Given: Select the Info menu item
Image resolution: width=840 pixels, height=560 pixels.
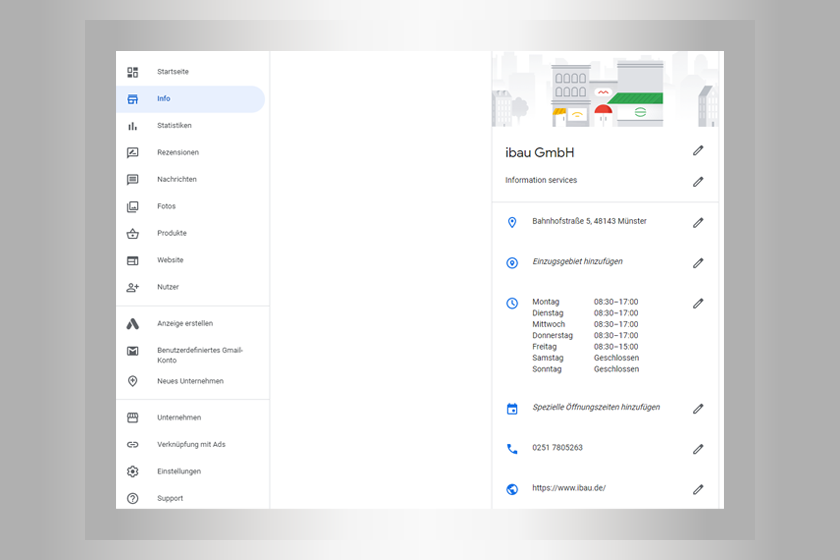Looking at the screenshot, I should click(191, 99).
